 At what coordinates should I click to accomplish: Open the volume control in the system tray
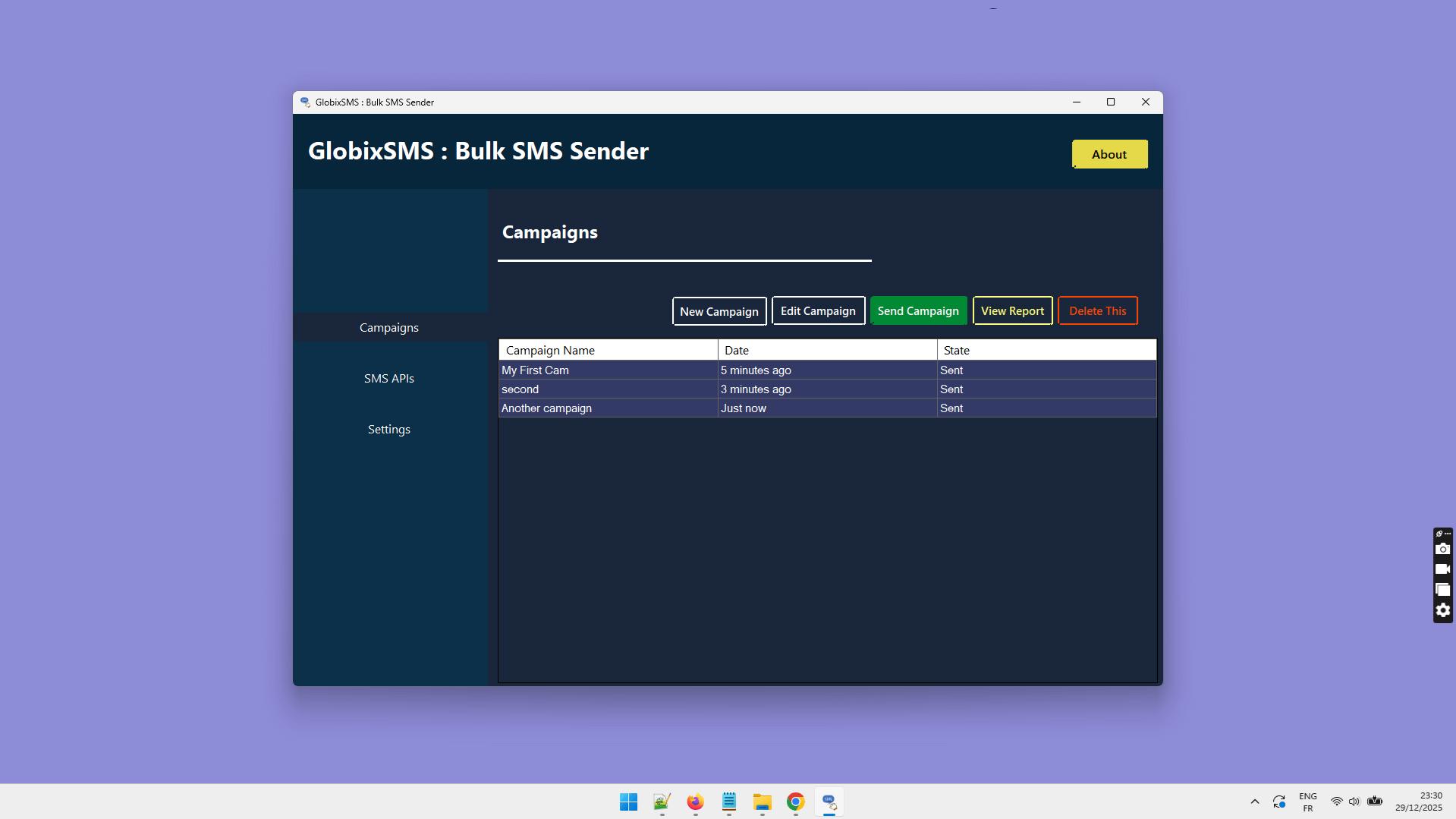(1354, 802)
